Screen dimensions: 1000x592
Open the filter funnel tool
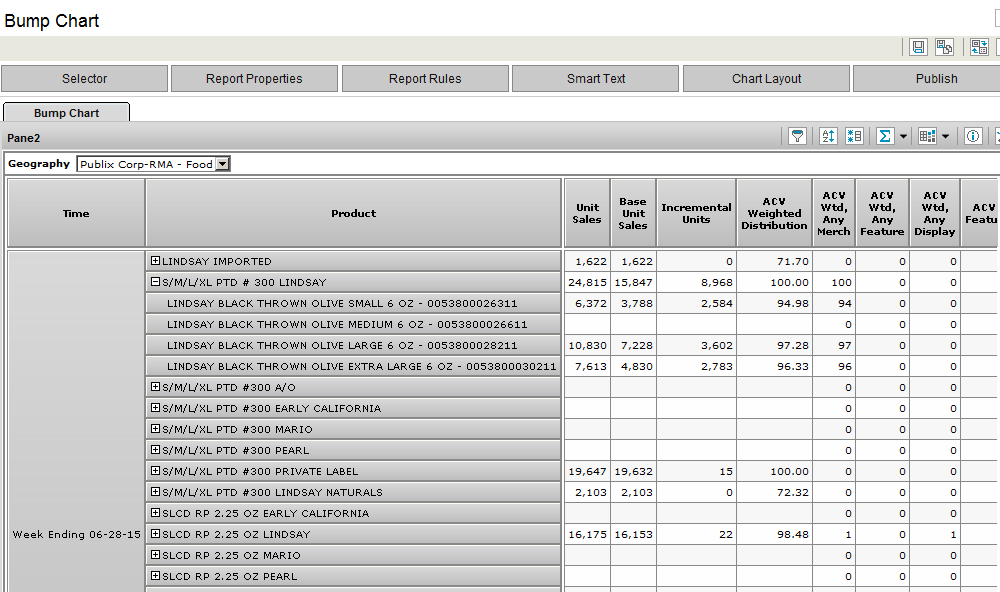click(x=797, y=136)
